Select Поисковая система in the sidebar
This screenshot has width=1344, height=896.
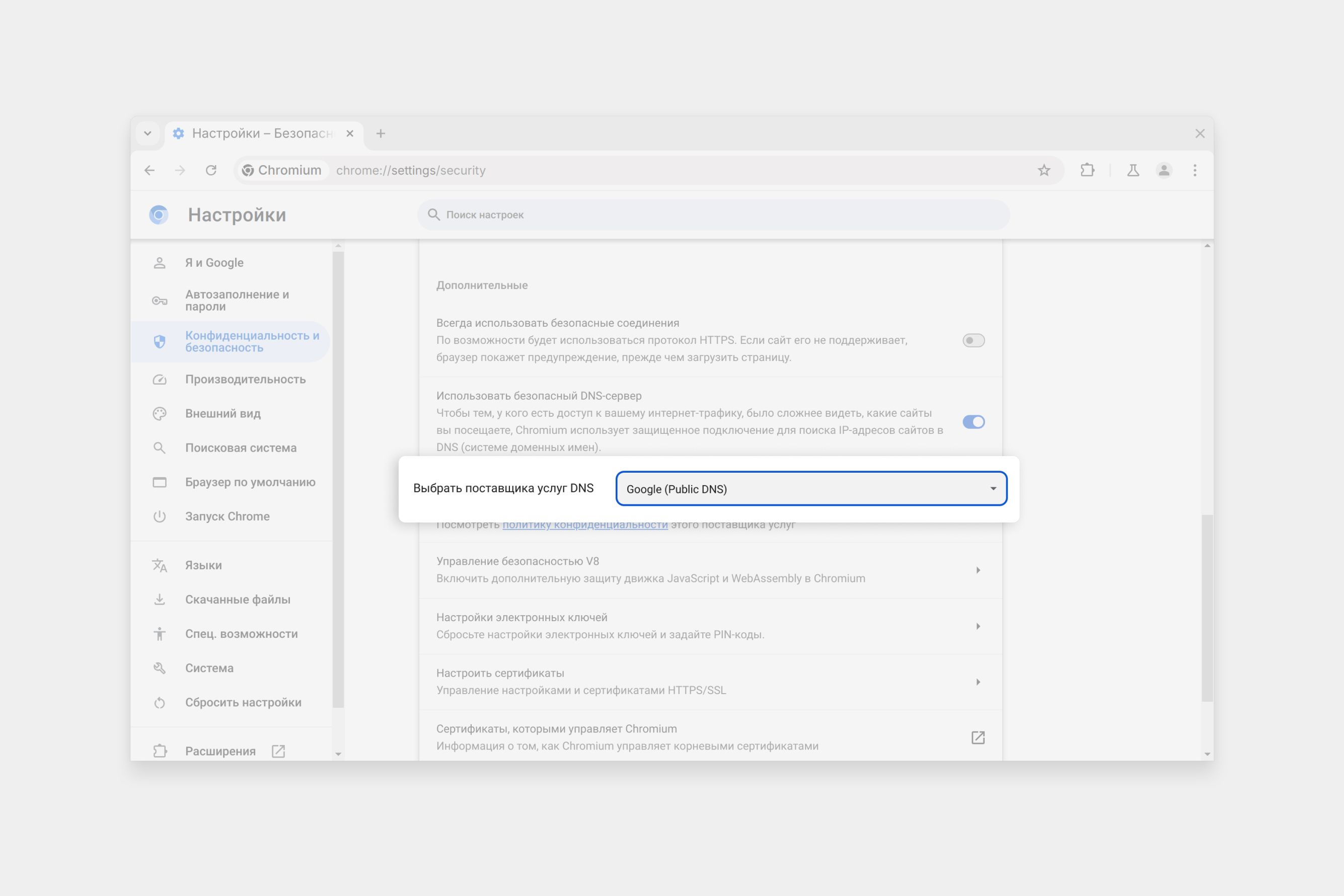[x=241, y=448]
